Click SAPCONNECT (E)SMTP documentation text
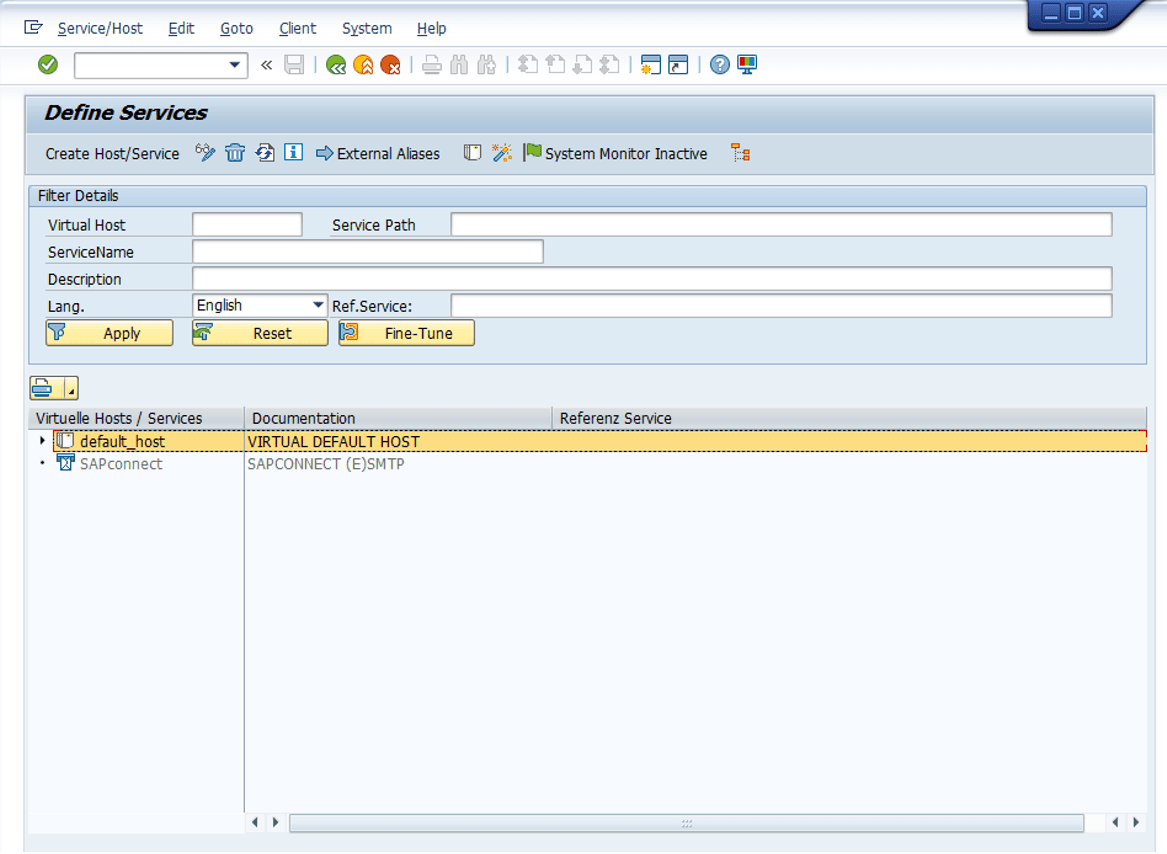 point(325,464)
